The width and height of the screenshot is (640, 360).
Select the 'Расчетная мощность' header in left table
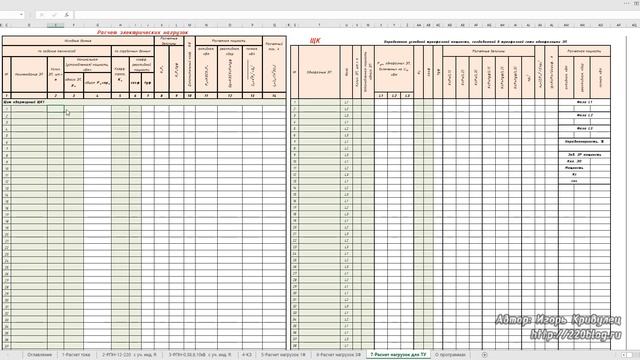(x=229, y=41)
